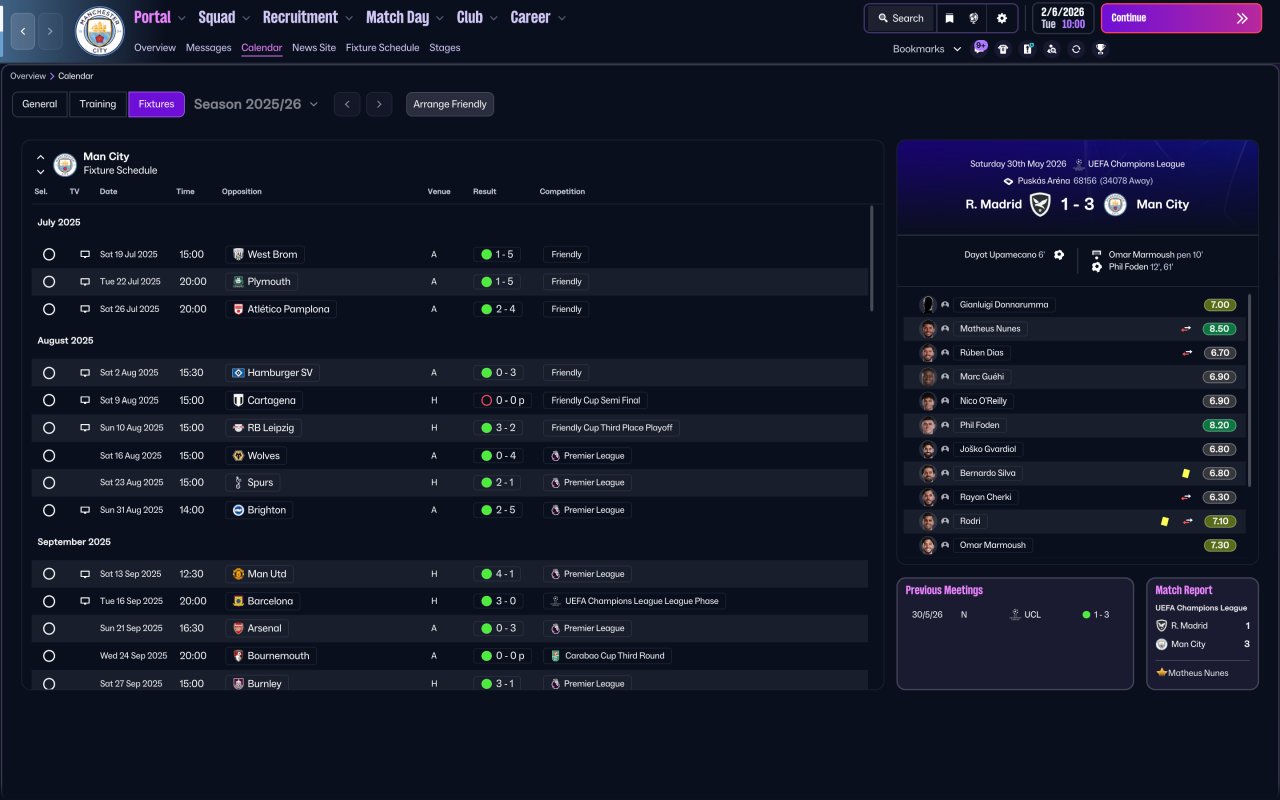Image resolution: width=1280 pixels, height=800 pixels.
Task: Click the Manchester City club crest in header
Action: coord(100,32)
